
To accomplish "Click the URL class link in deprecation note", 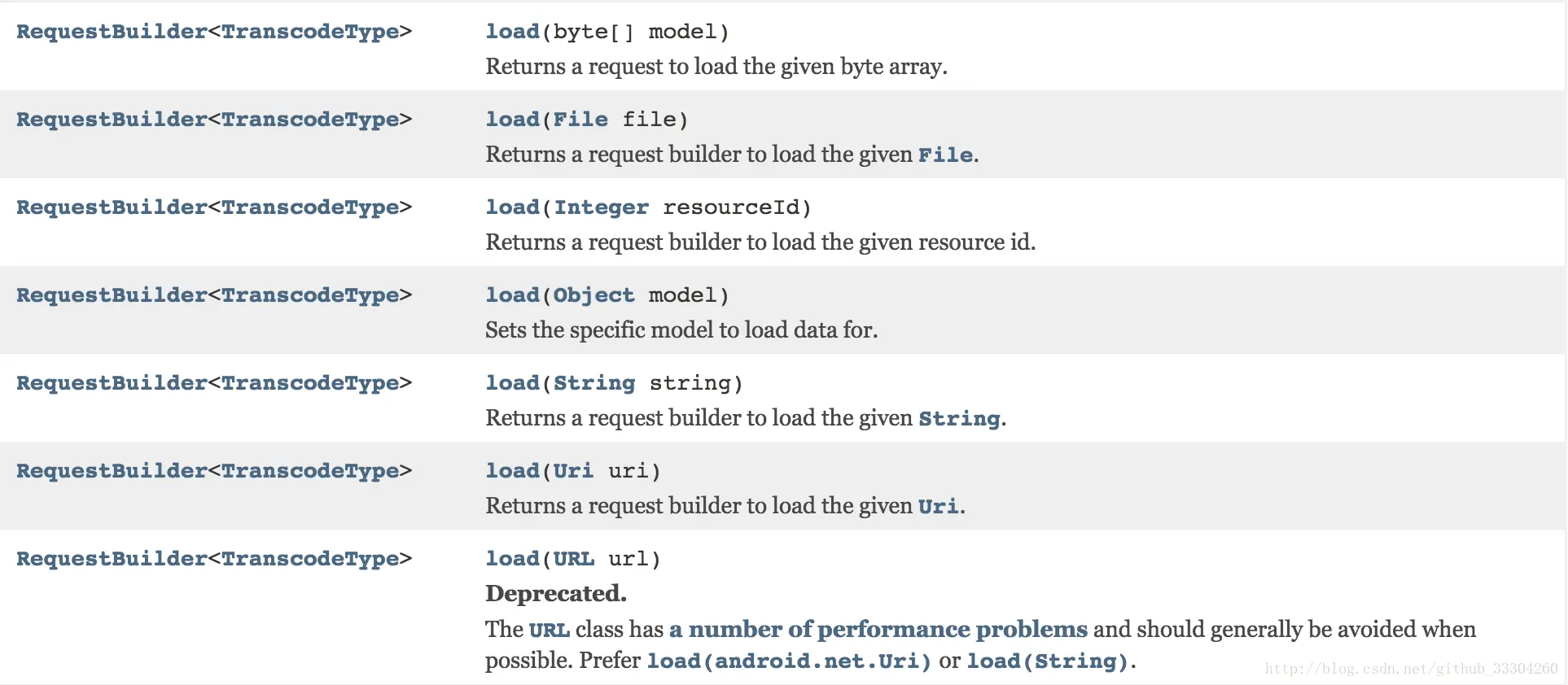I will (x=549, y=630).
